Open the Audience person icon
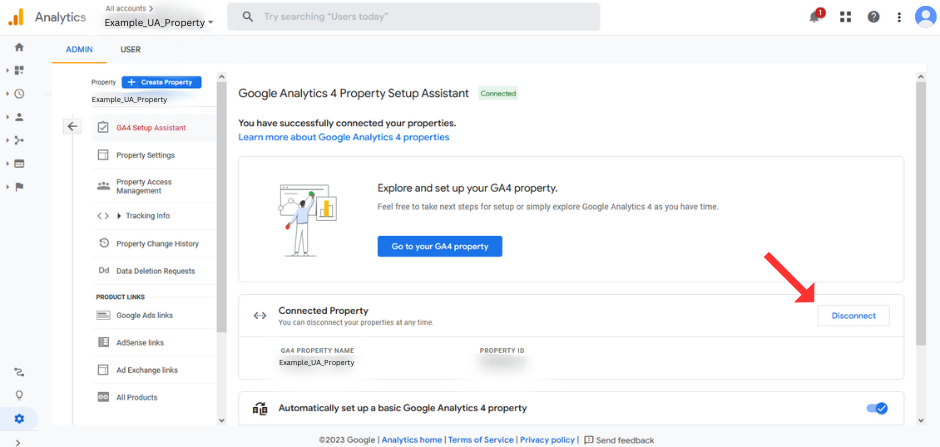 click(x=19, y=117)
